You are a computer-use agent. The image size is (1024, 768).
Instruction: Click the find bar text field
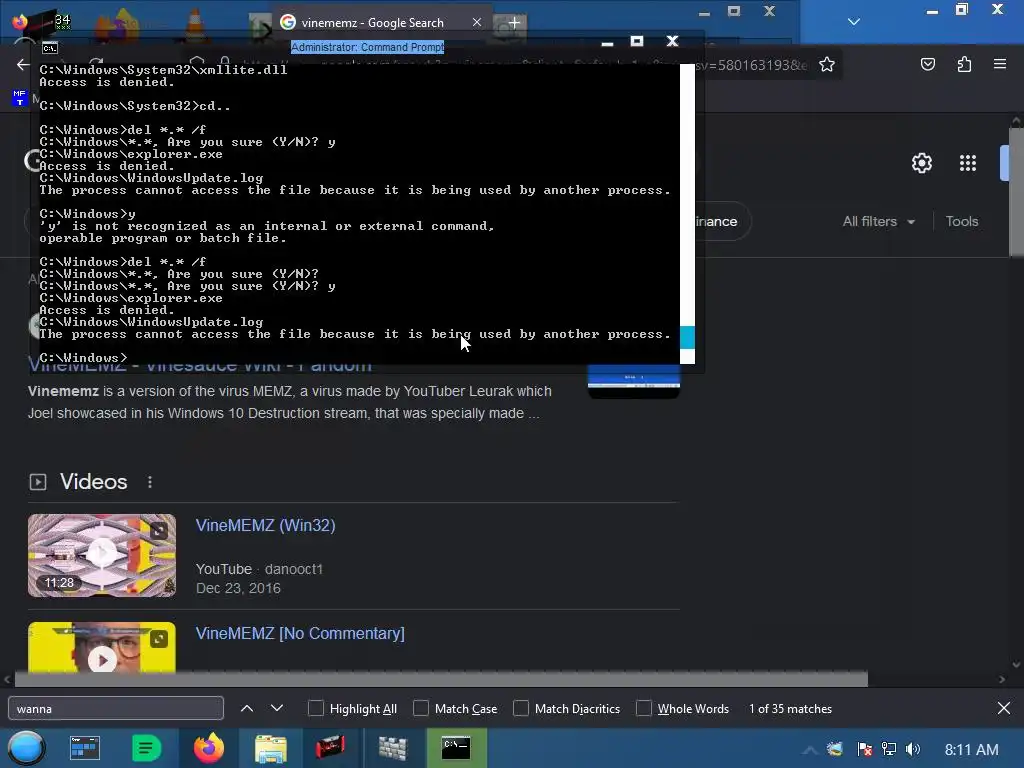[x=116, y=709]
